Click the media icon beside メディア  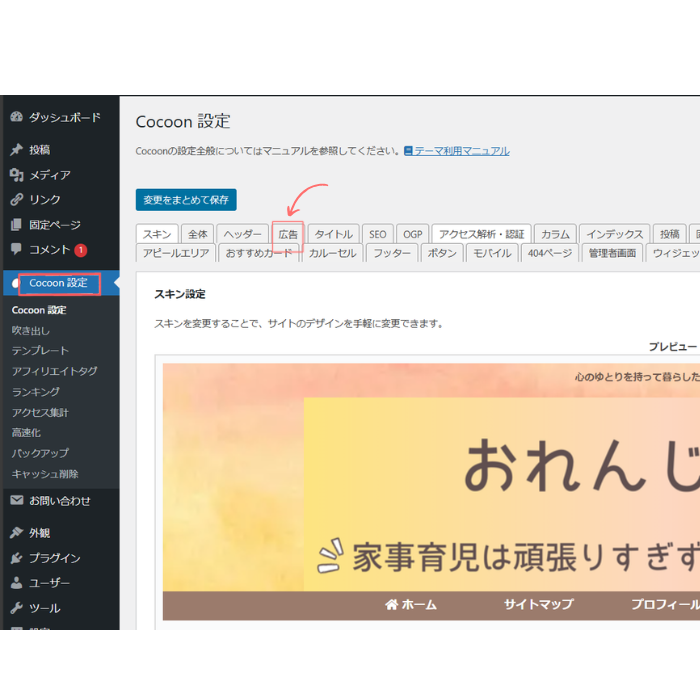click(16, 175)
